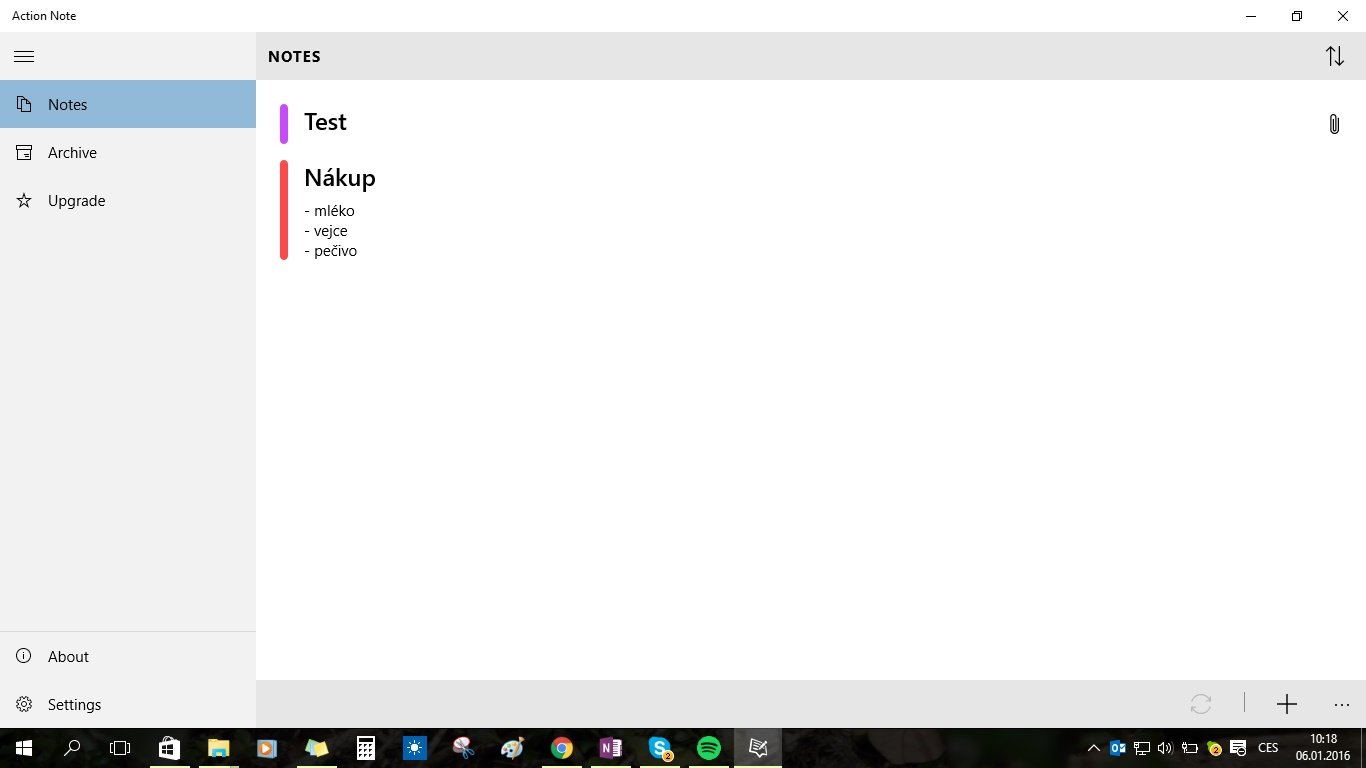Image resolution: width=1366 pixels, height=768 pixels.
Task: Open the About page
Action: click(x=128, y=657)
